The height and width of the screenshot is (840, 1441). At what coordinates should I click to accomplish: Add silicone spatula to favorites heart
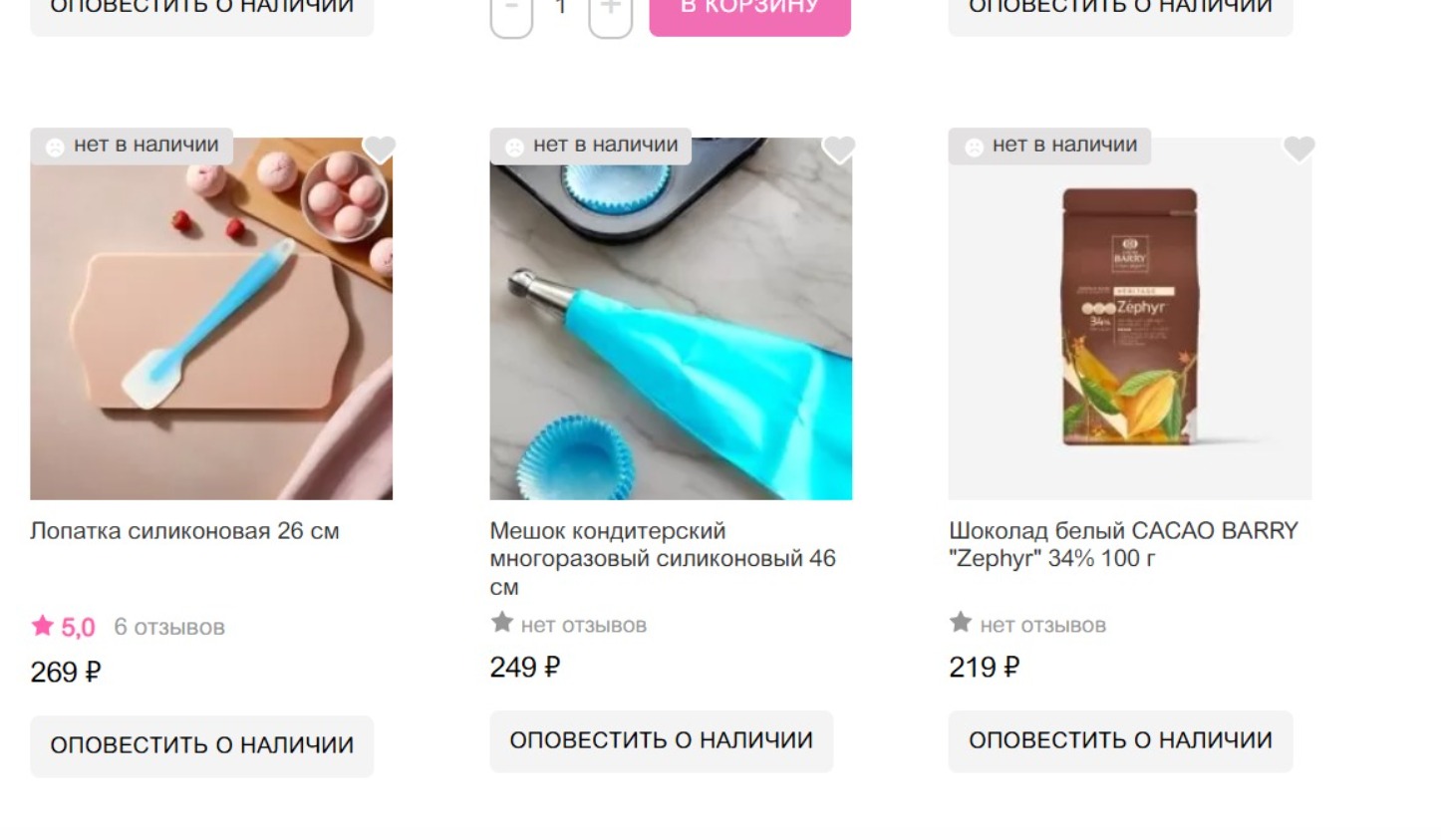[x=379, y=148]
